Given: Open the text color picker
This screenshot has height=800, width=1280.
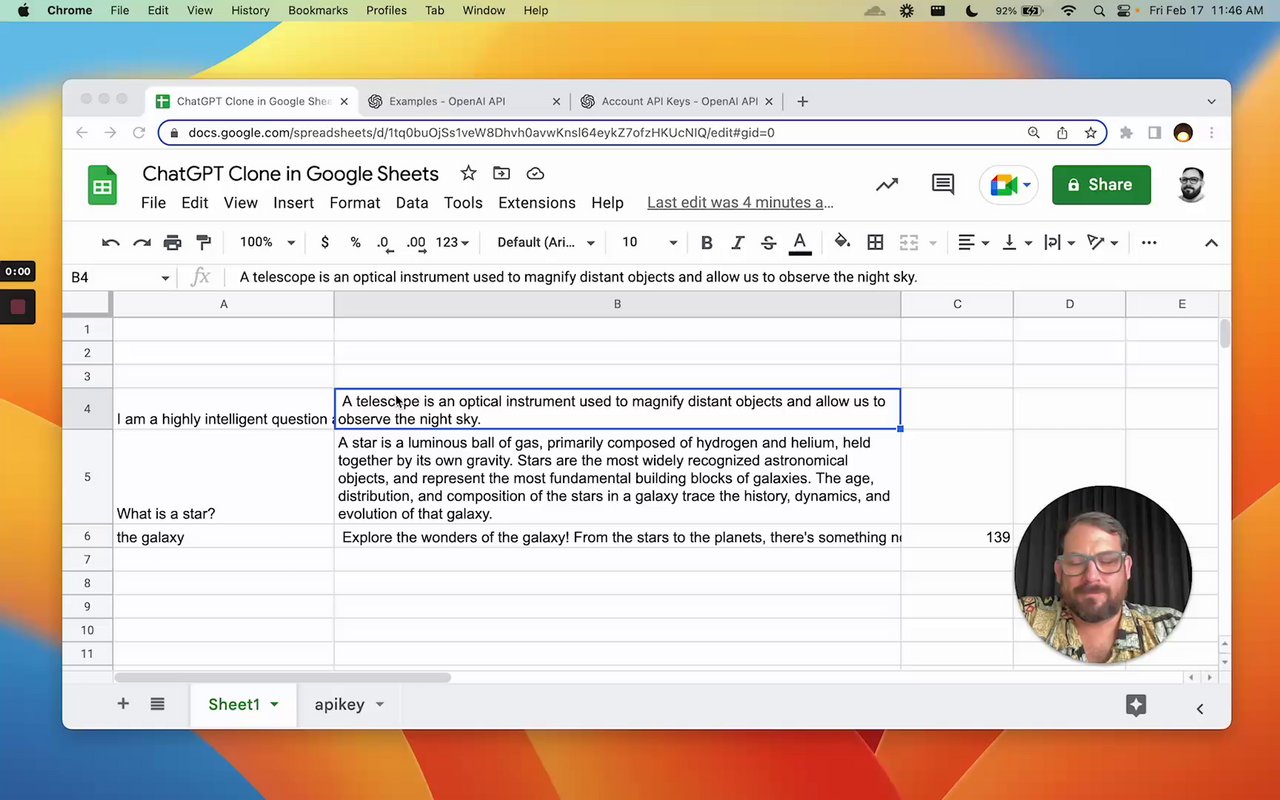Looking at the screenshot, I should tap(800, 242).
